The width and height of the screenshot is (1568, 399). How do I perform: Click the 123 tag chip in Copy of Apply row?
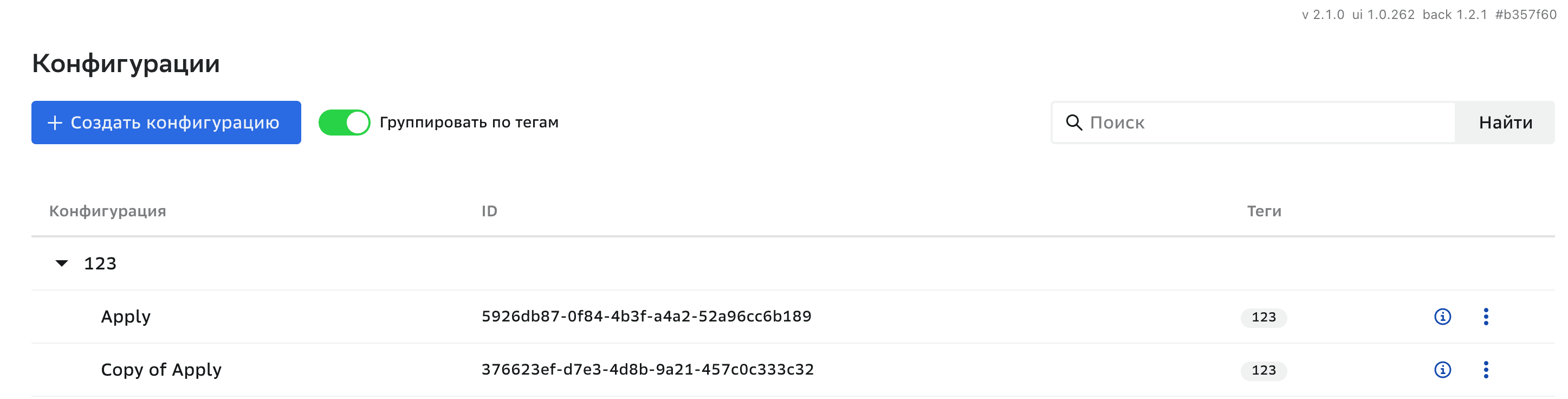(1263, 370)
